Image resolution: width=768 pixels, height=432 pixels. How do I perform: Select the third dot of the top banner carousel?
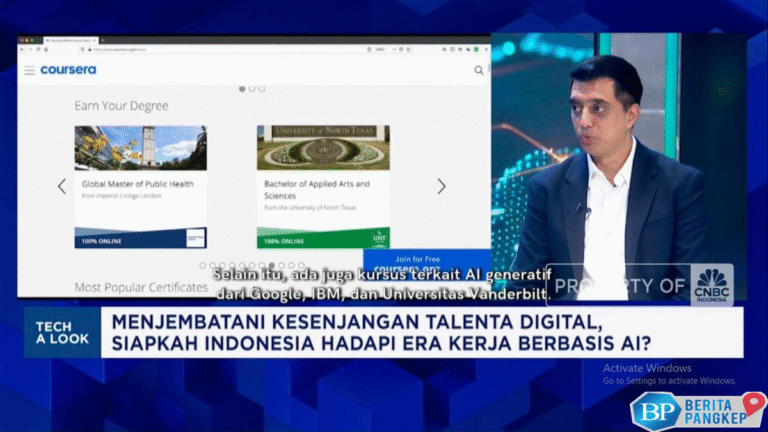coord(262,89)
